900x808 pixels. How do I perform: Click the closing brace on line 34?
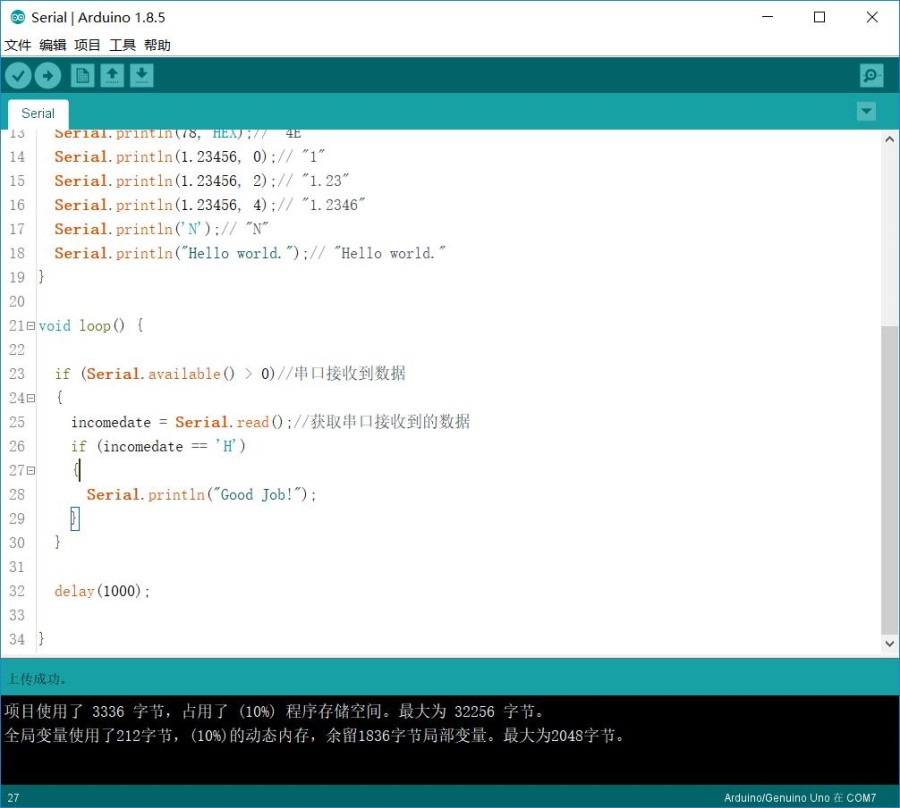tap(41, 639)
